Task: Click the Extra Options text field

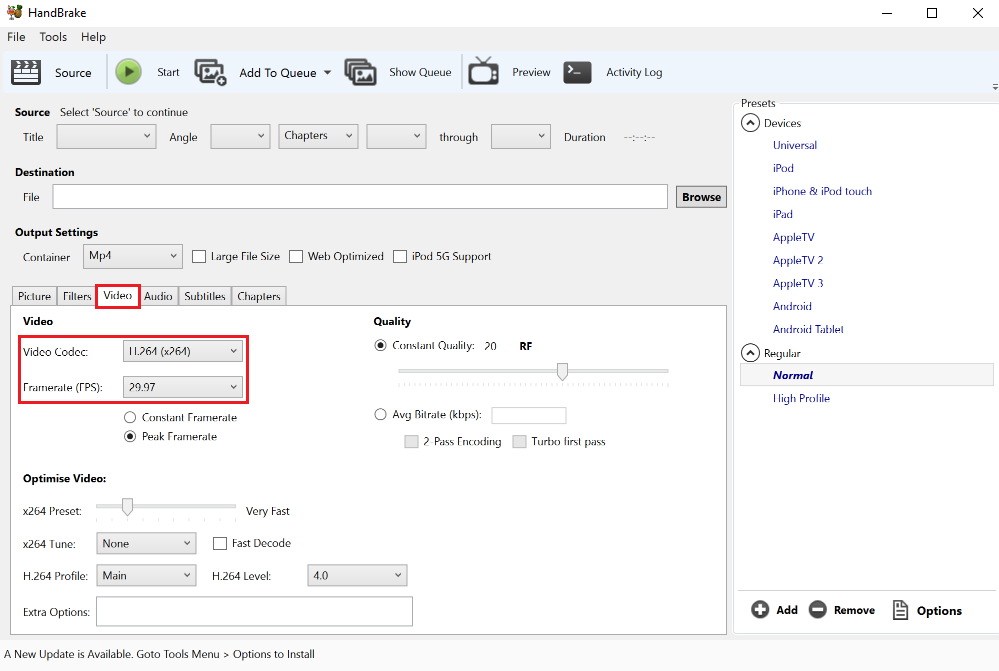Action: tap(254, 612)
